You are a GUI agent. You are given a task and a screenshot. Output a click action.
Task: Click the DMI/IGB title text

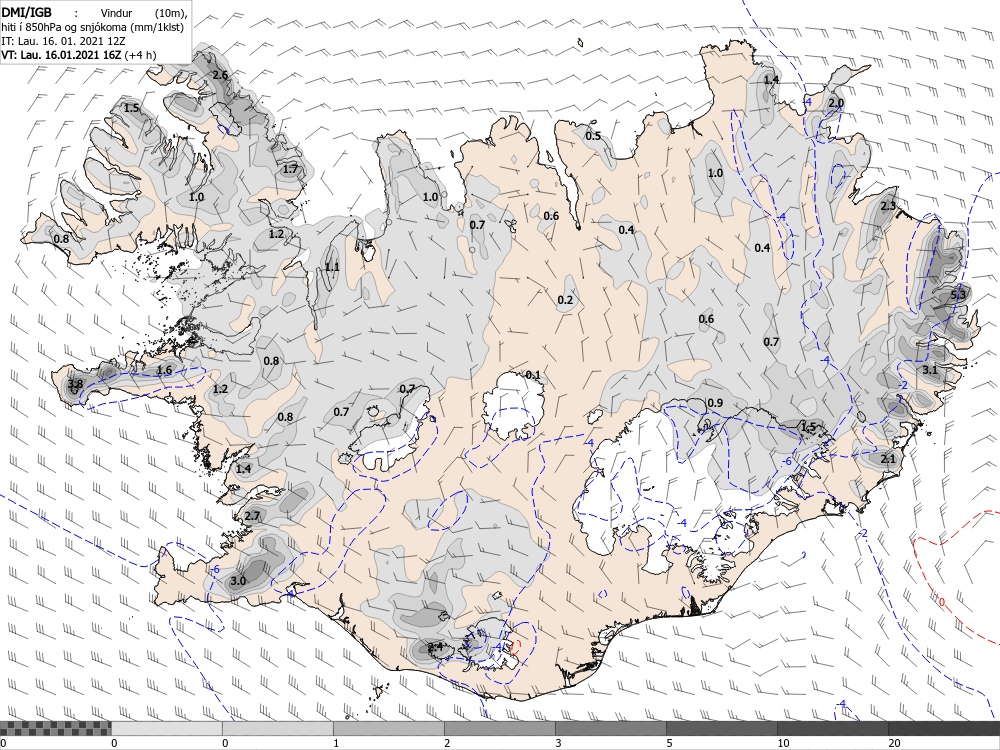[x=26, y=12]
